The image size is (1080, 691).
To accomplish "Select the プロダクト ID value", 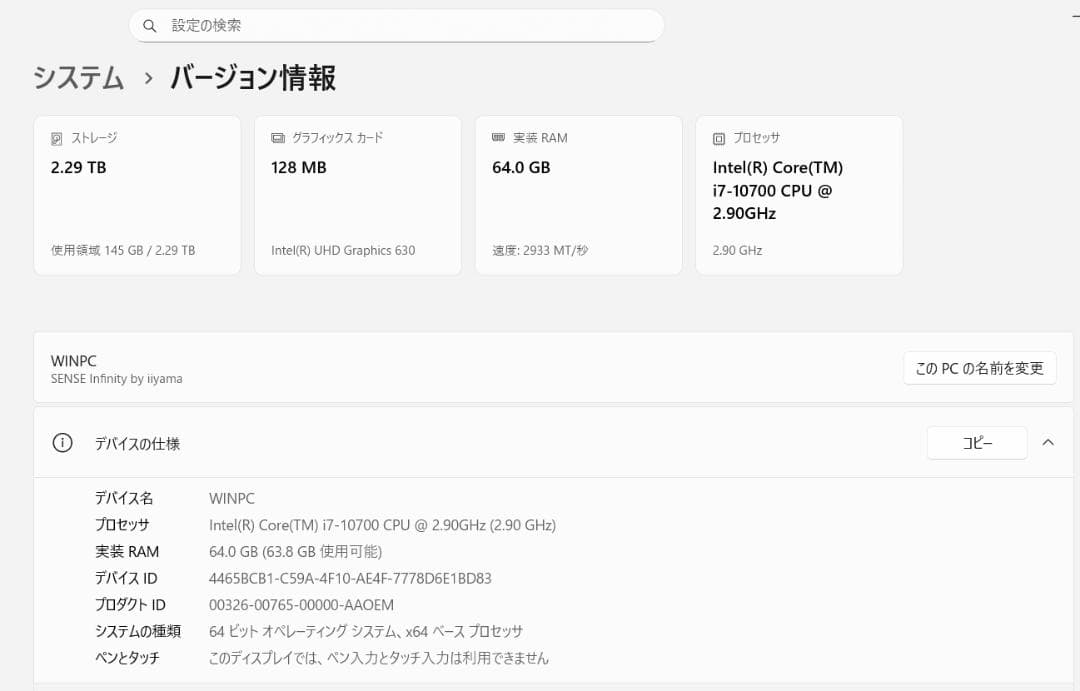I will pyautogui.click(x=300, y=604).
